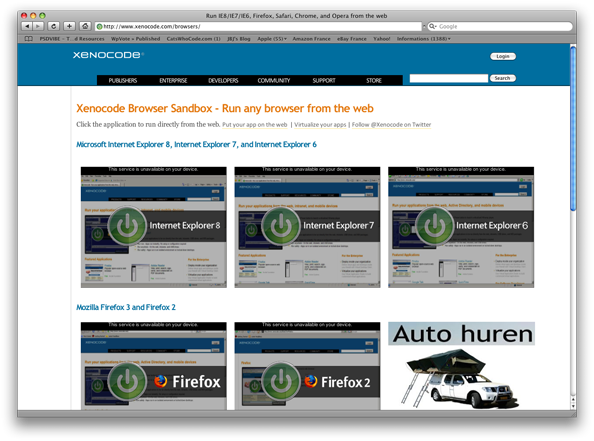Open the bookmarks book icon

[x=28, y=39]
